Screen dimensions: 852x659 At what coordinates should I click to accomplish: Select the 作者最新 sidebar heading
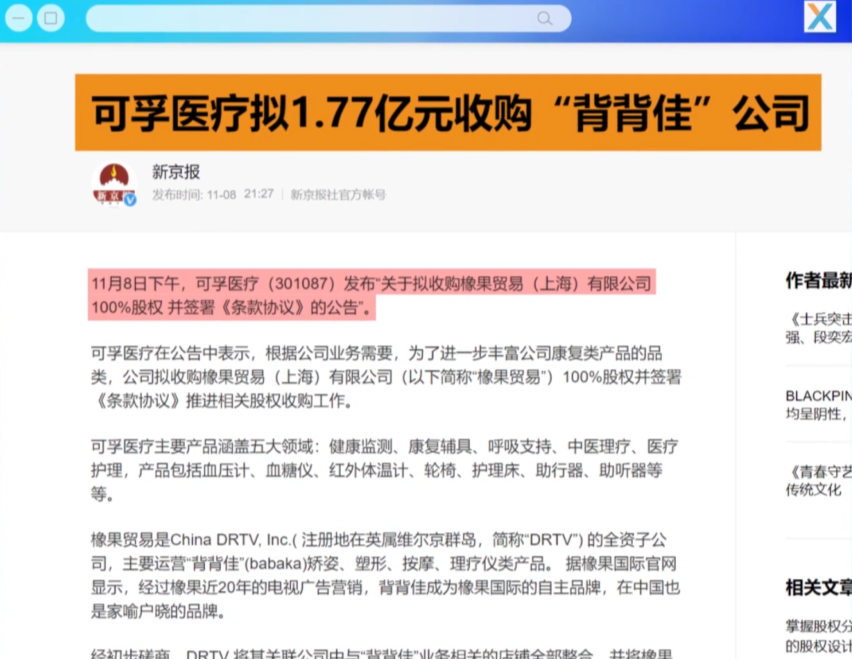pos(818,280)
